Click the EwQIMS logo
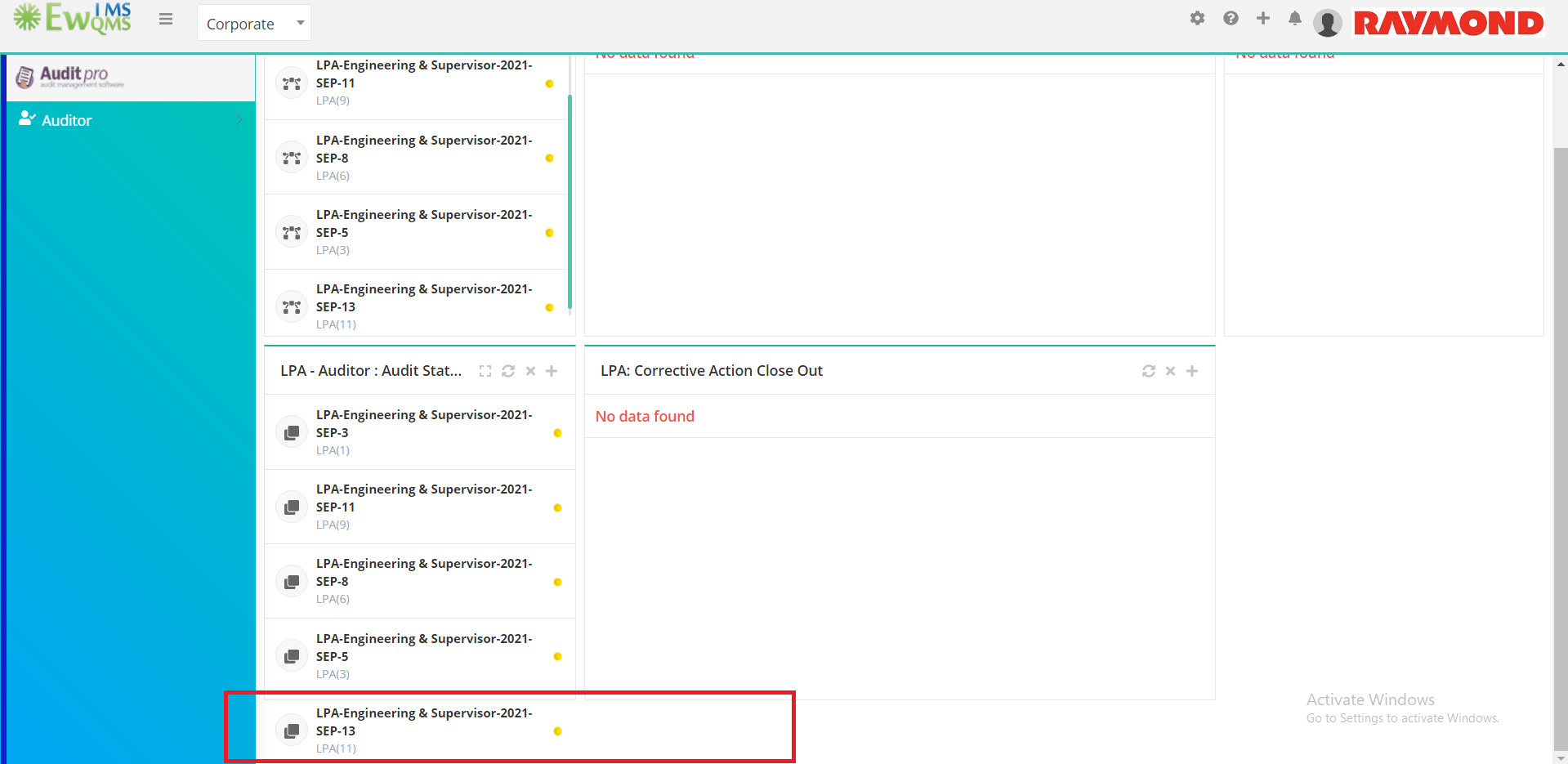Image resolution: width=1568 pixels, height=764 pixels. coord(72,18)
